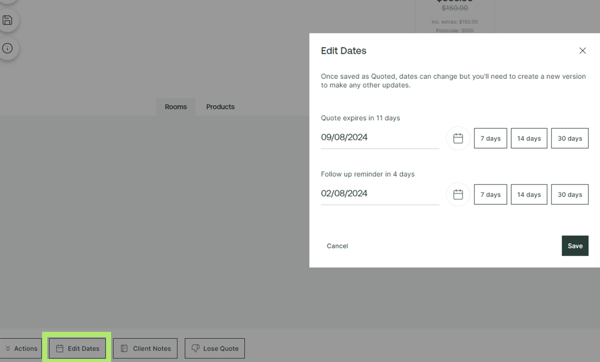Close the Edit Dates dialog with X

pos(582,51)
